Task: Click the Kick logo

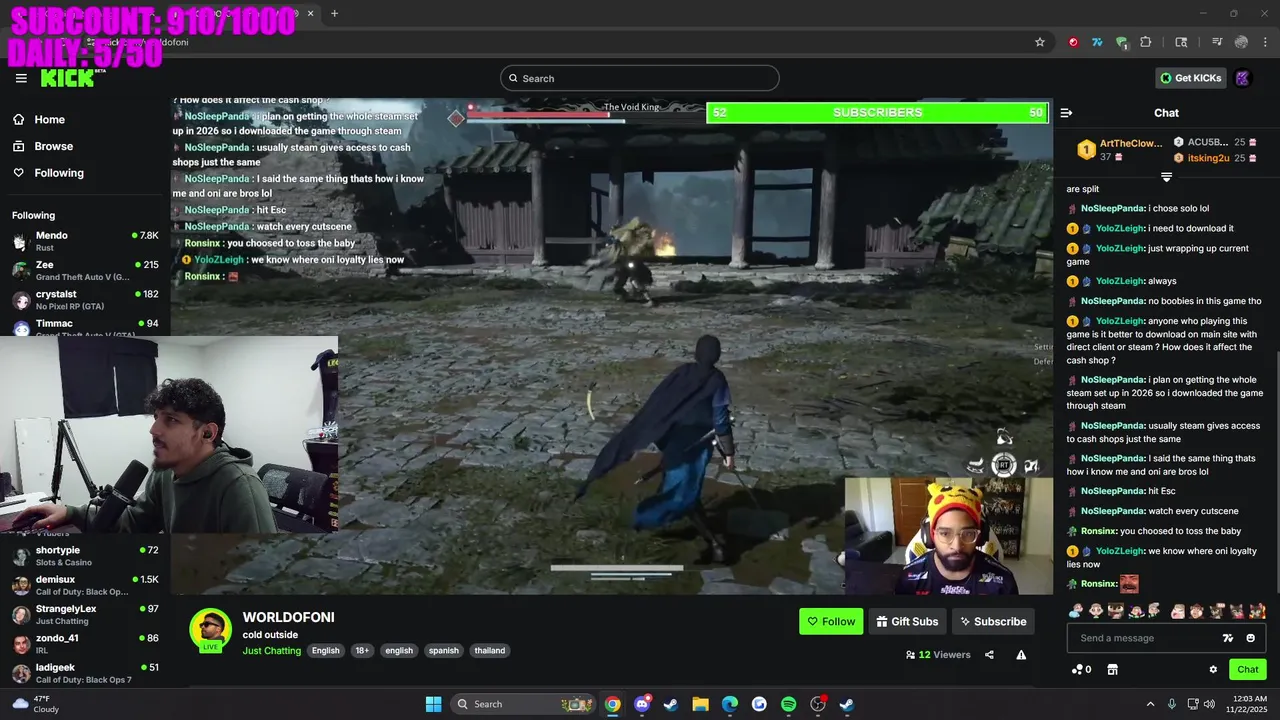Action: tap(68, 78)
